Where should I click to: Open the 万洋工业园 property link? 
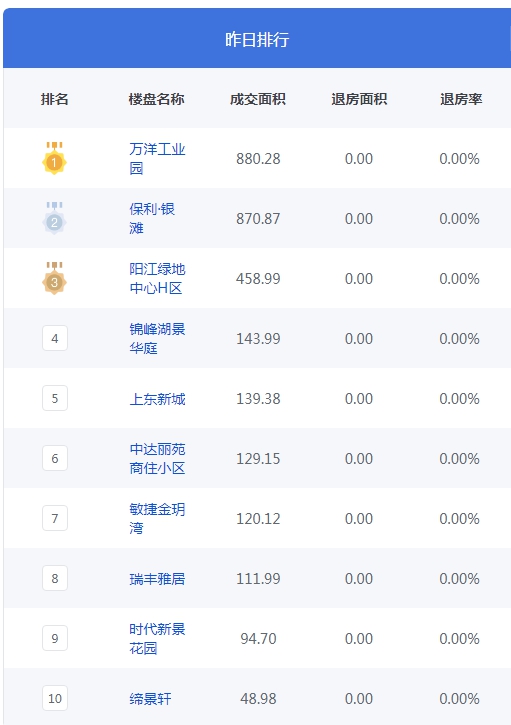tap(157, 158)
